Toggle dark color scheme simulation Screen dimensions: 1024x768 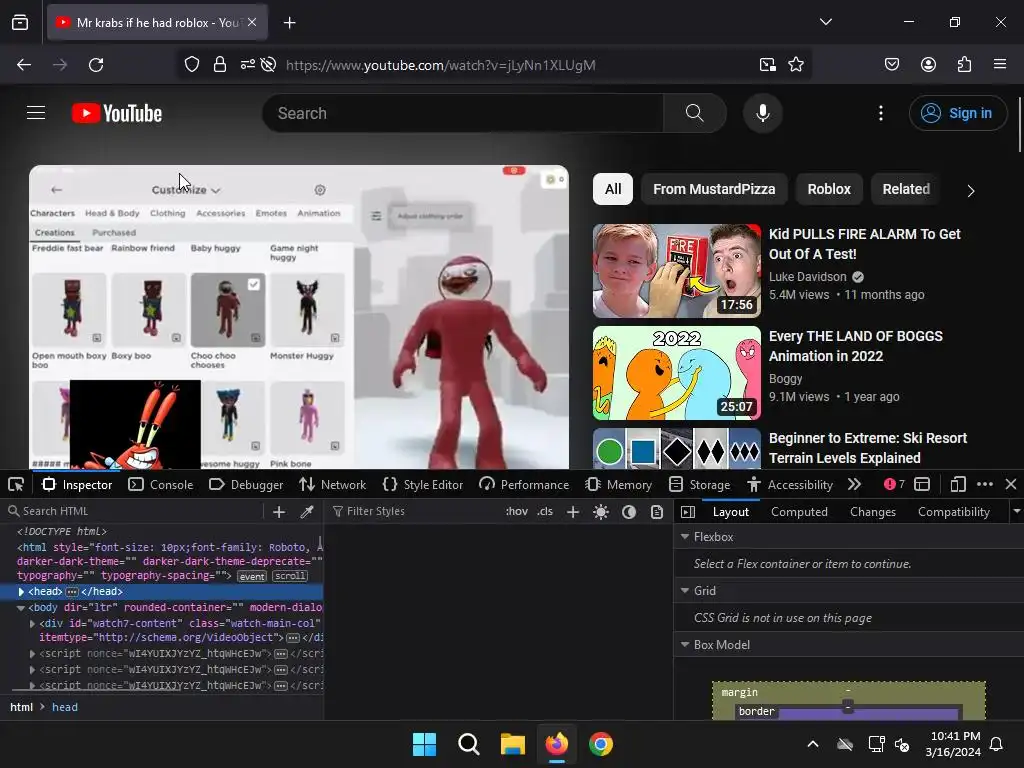pyautogui.click(x=629, y=512)
